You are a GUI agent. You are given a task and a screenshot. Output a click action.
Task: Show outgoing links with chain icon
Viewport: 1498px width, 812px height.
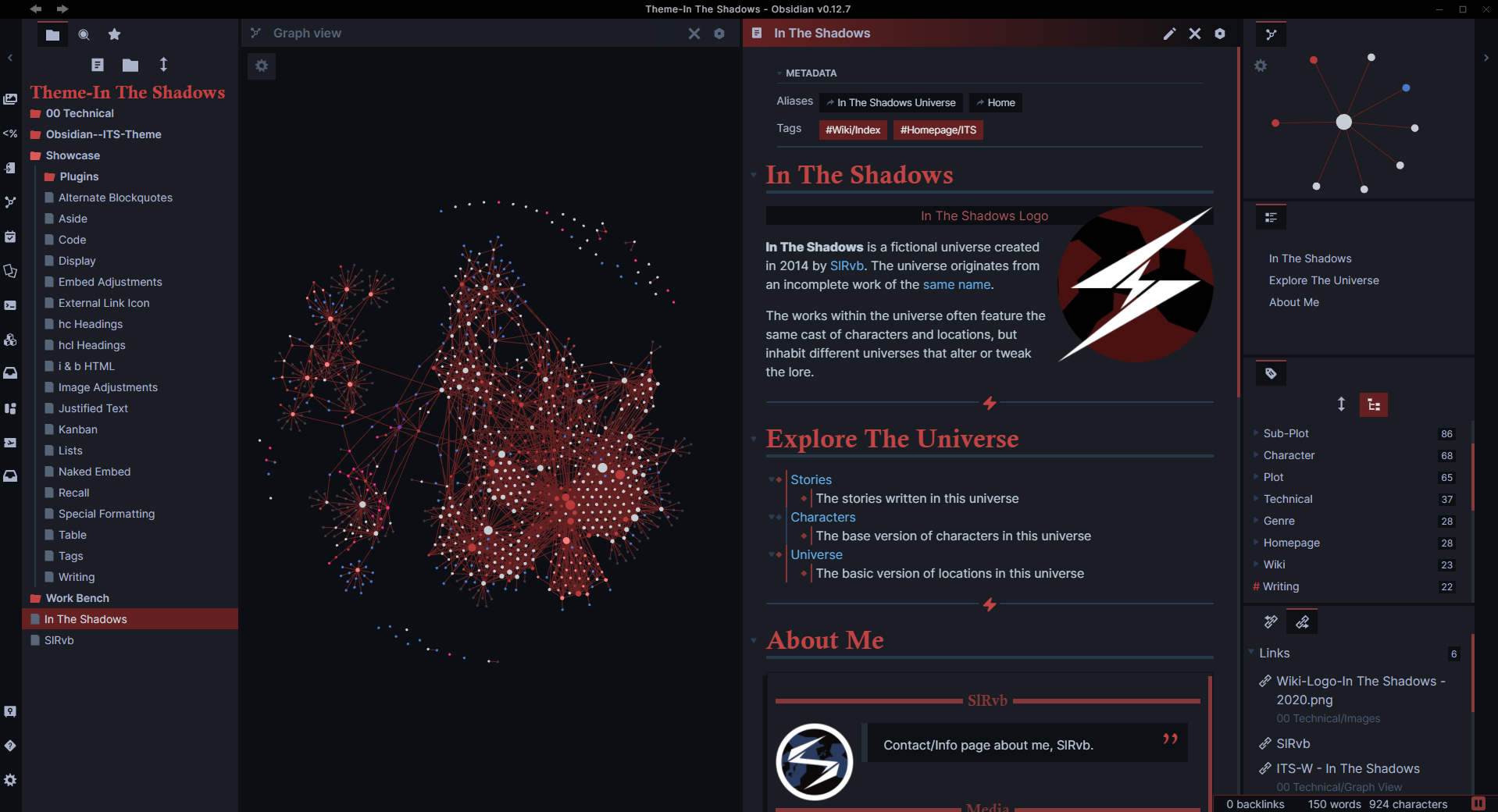click(1302, 621)
